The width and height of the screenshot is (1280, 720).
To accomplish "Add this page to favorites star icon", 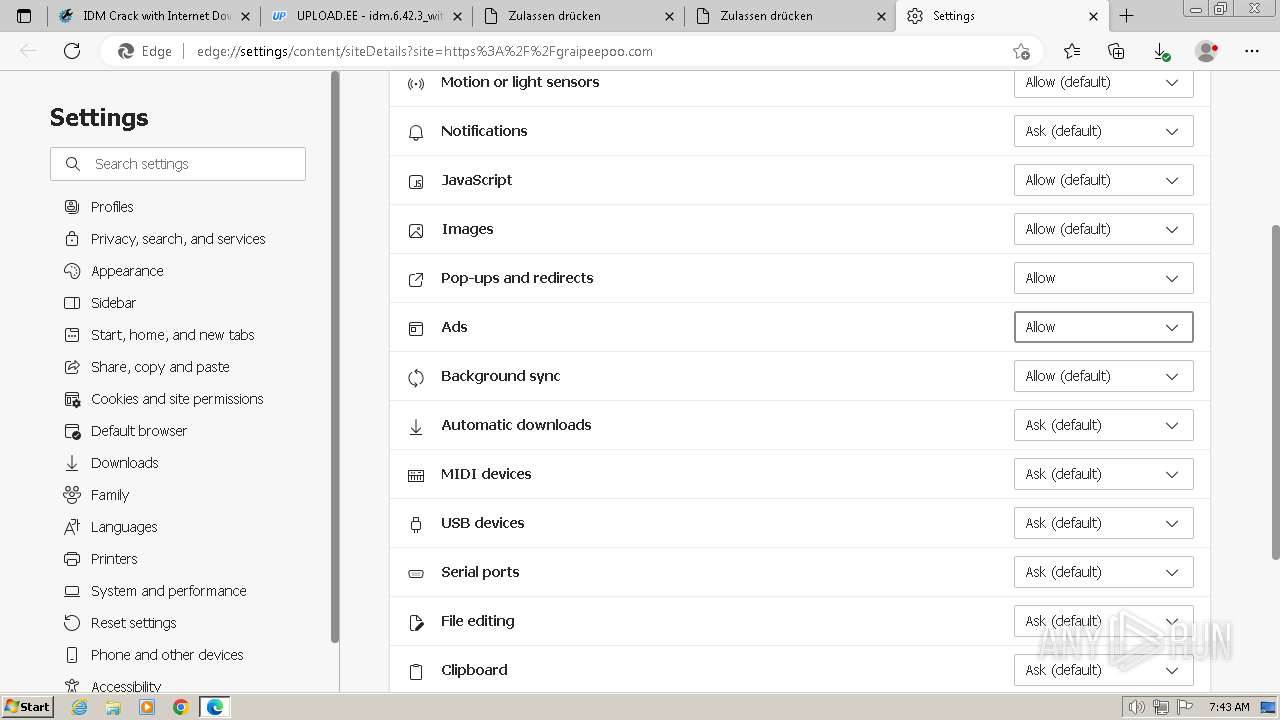I will point(1021,51).
